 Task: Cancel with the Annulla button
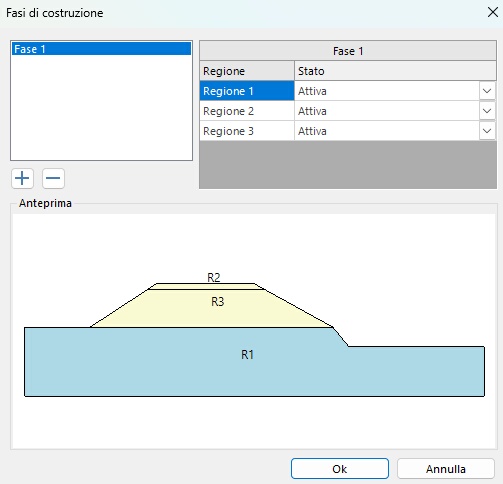(x=446, y=469)
